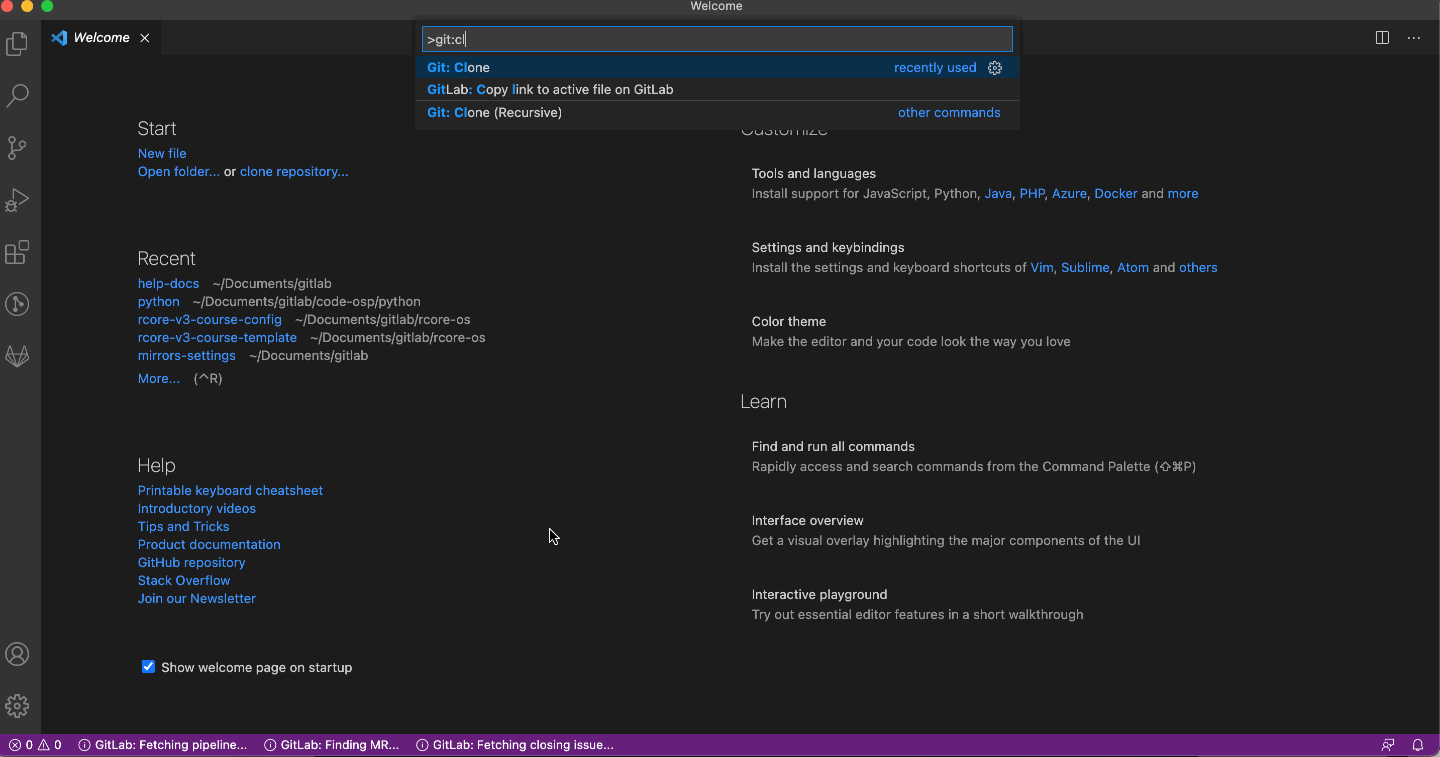Click in the command palette input
The width and height of the screenshot is (1440, 757).
click(717, 39)
